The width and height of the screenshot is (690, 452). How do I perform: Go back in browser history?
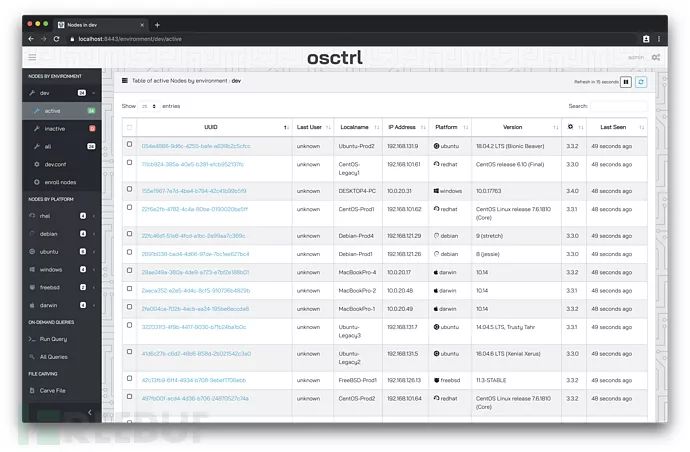tap(31, 39)
